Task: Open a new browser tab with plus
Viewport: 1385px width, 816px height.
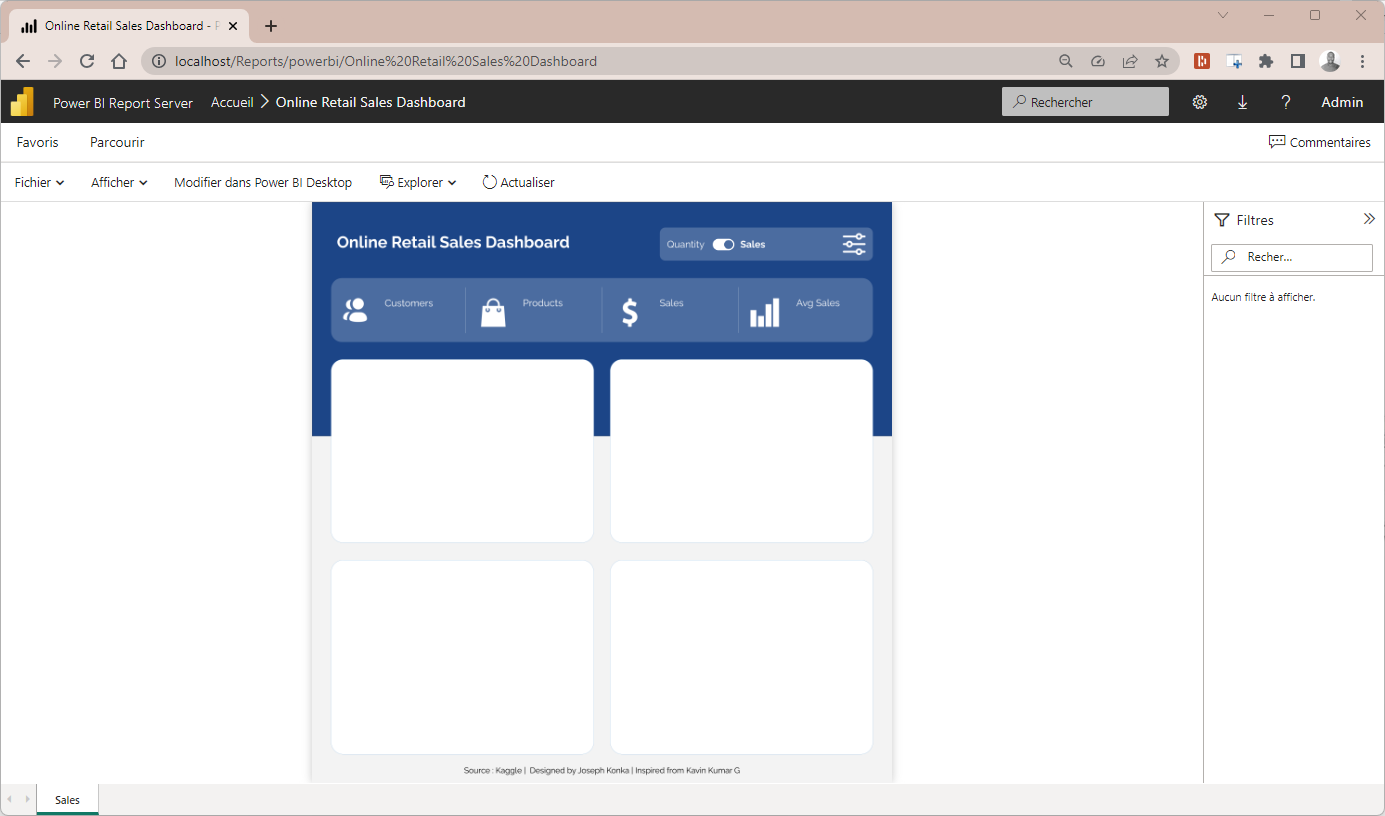Action: pos(270,26)
